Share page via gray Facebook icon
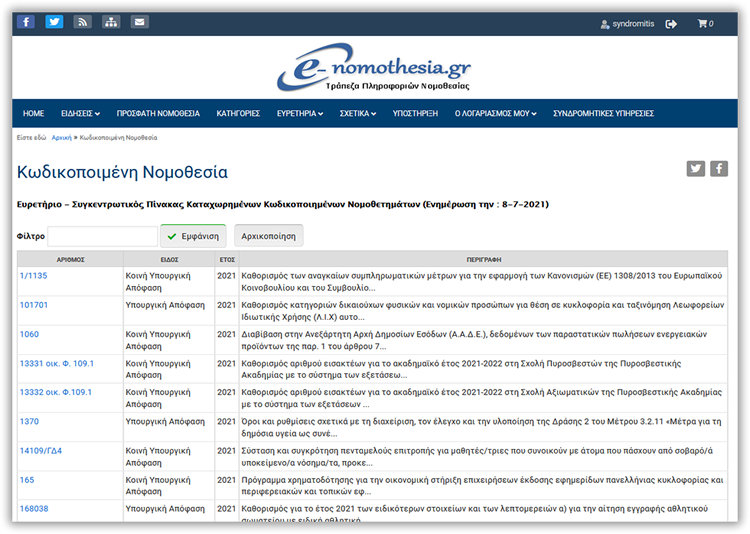This screenshot has width=750, height=534. (719, 168)
